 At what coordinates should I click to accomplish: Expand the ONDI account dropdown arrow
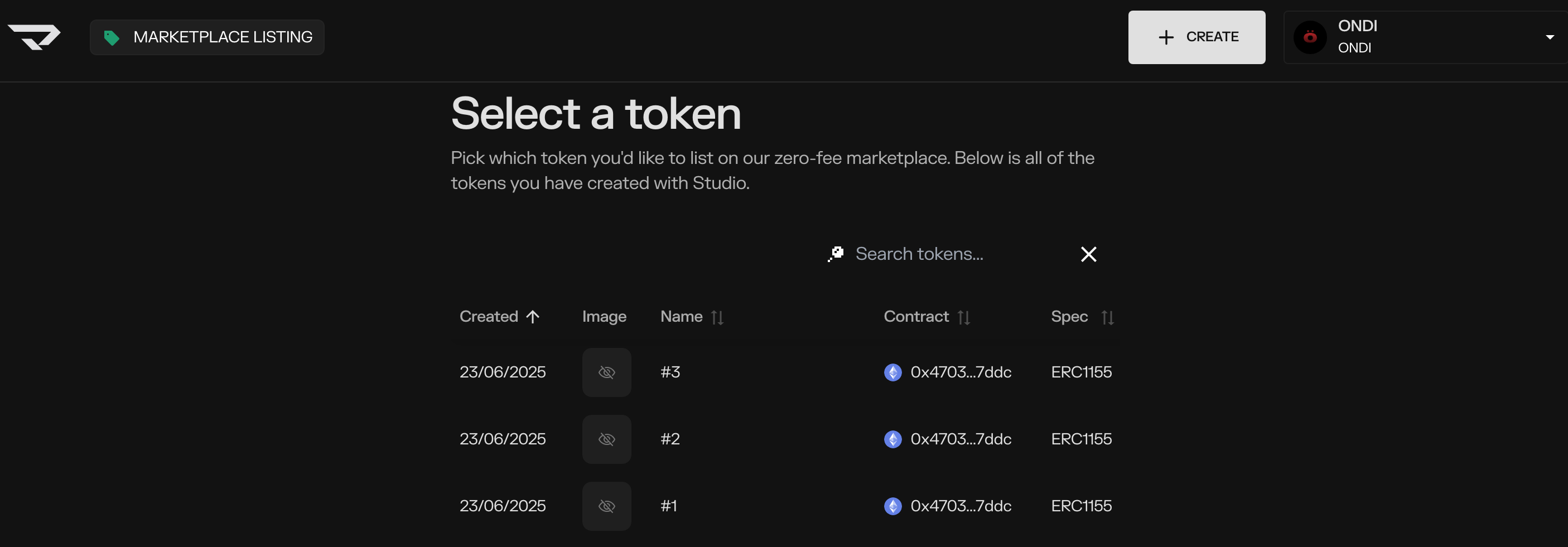[1550, 38]
